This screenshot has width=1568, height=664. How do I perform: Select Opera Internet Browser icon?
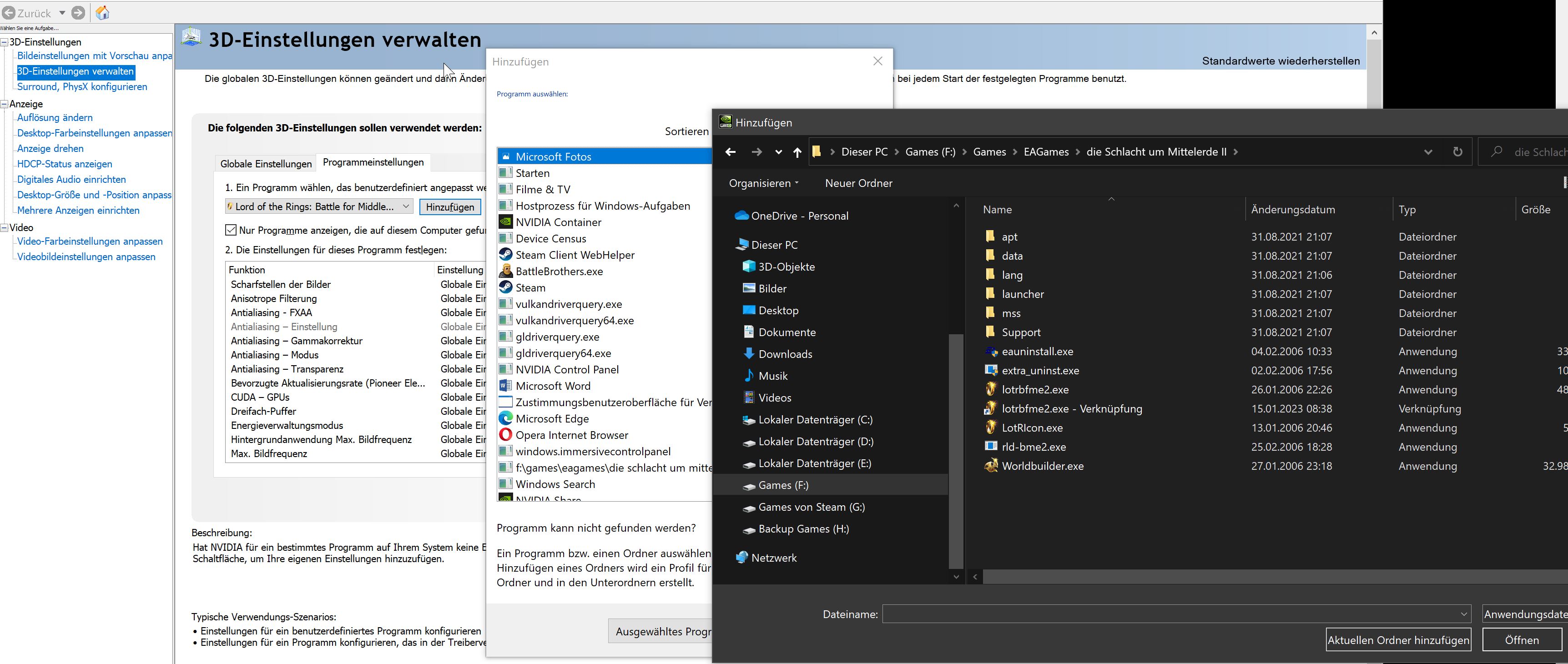tap(505, 435)
